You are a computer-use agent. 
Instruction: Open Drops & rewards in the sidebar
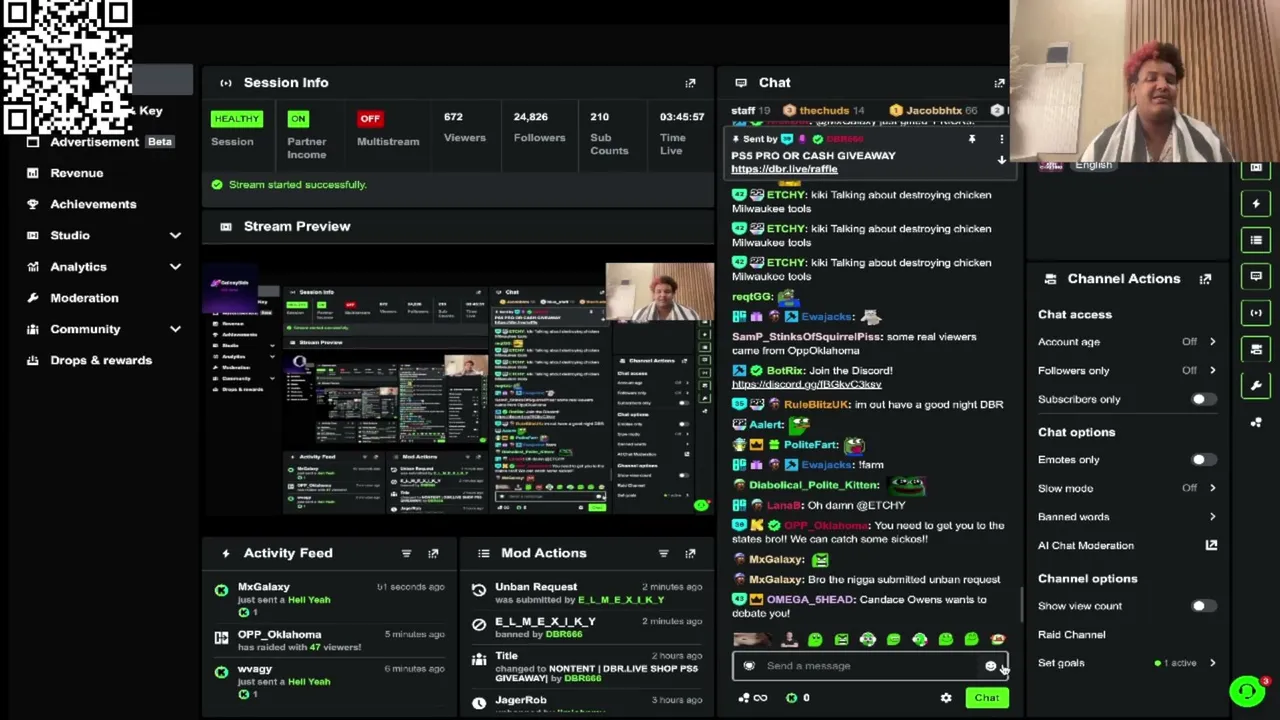tap(101, 360)
